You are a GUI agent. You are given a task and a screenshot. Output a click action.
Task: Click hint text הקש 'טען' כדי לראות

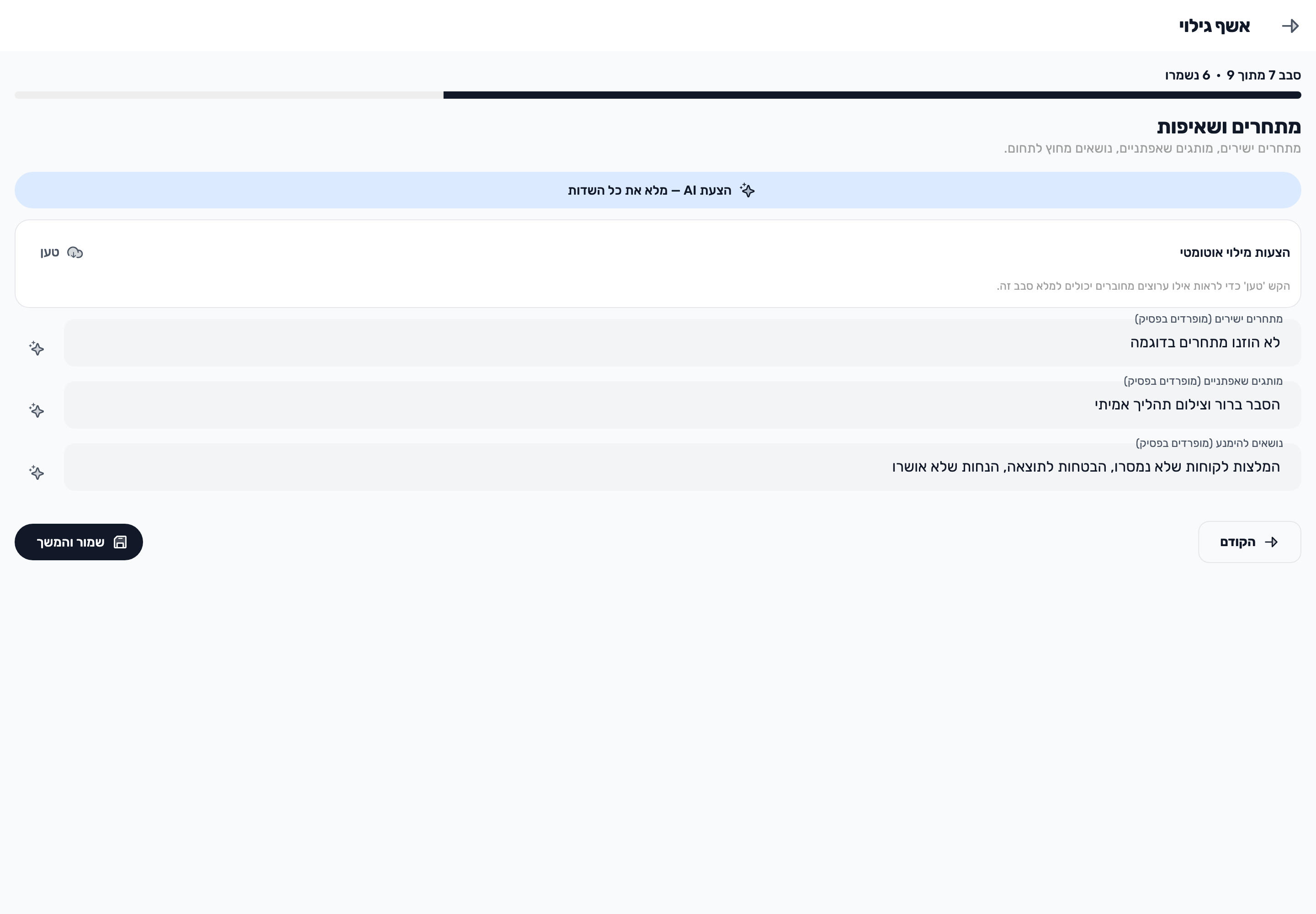click(1143, 286)
